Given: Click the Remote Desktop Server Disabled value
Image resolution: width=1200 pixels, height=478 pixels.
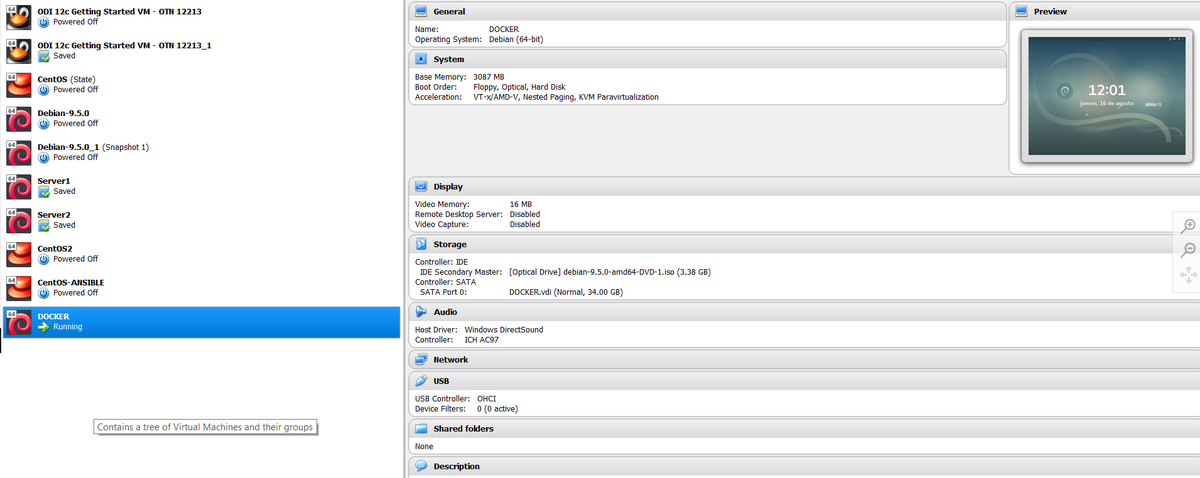Looking at the screenshot, I should (525, 214).
